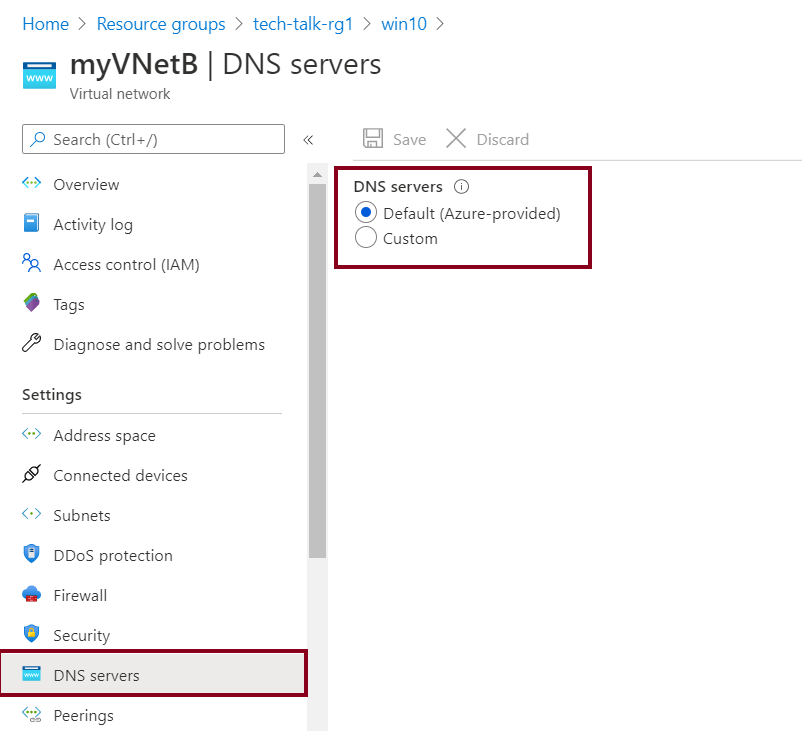Click the chevron after Resource groups breadcrumb

[239, 24]
